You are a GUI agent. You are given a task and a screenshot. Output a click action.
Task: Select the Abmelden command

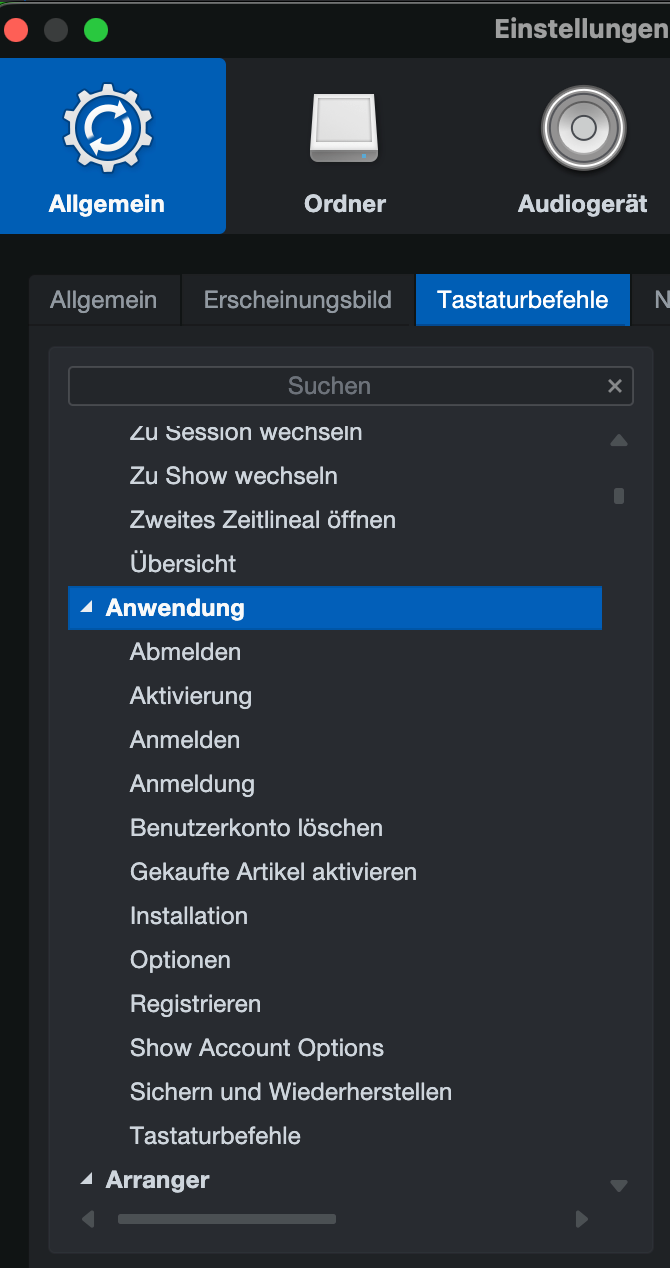[185, 652]
